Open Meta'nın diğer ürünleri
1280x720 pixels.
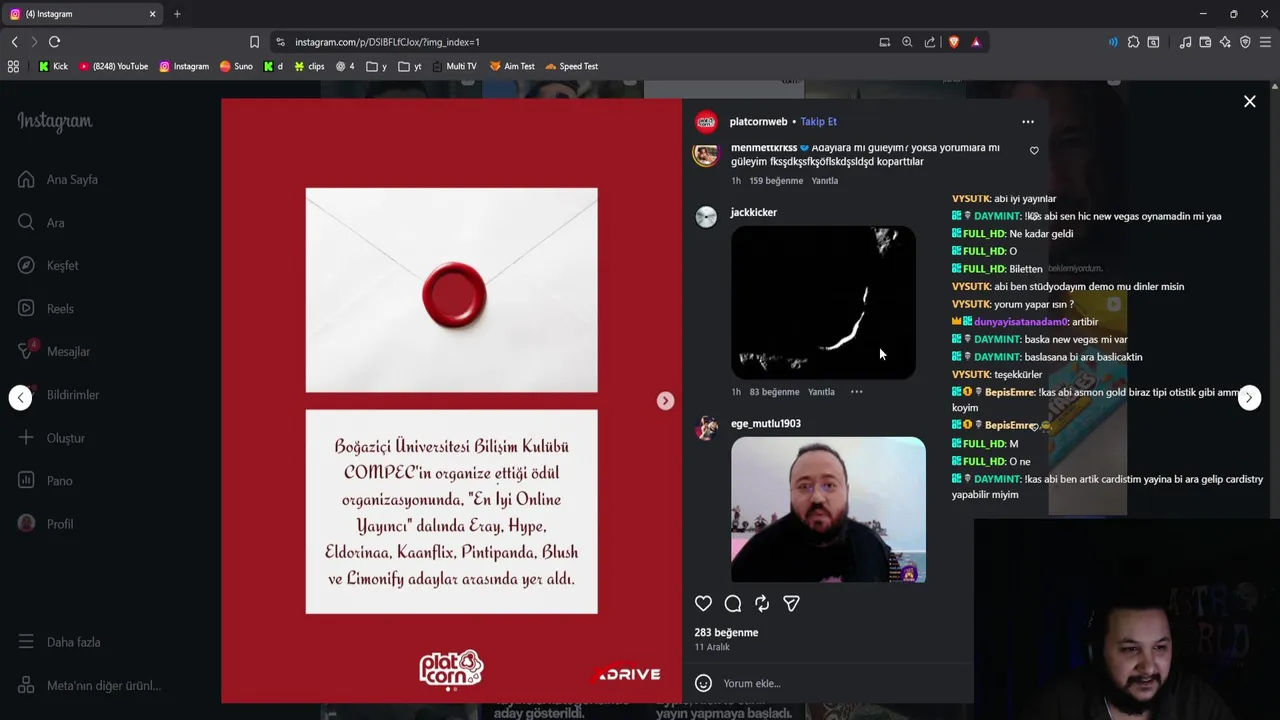tap(90, 686)
